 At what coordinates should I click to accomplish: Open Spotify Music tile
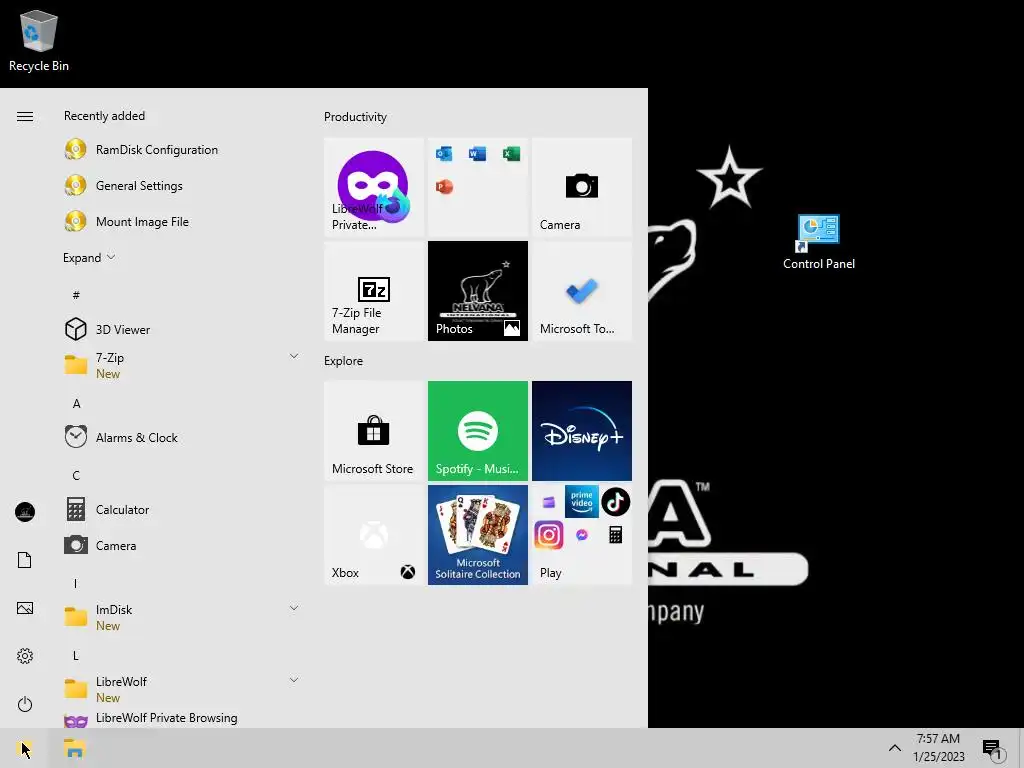tap(478, 430)
